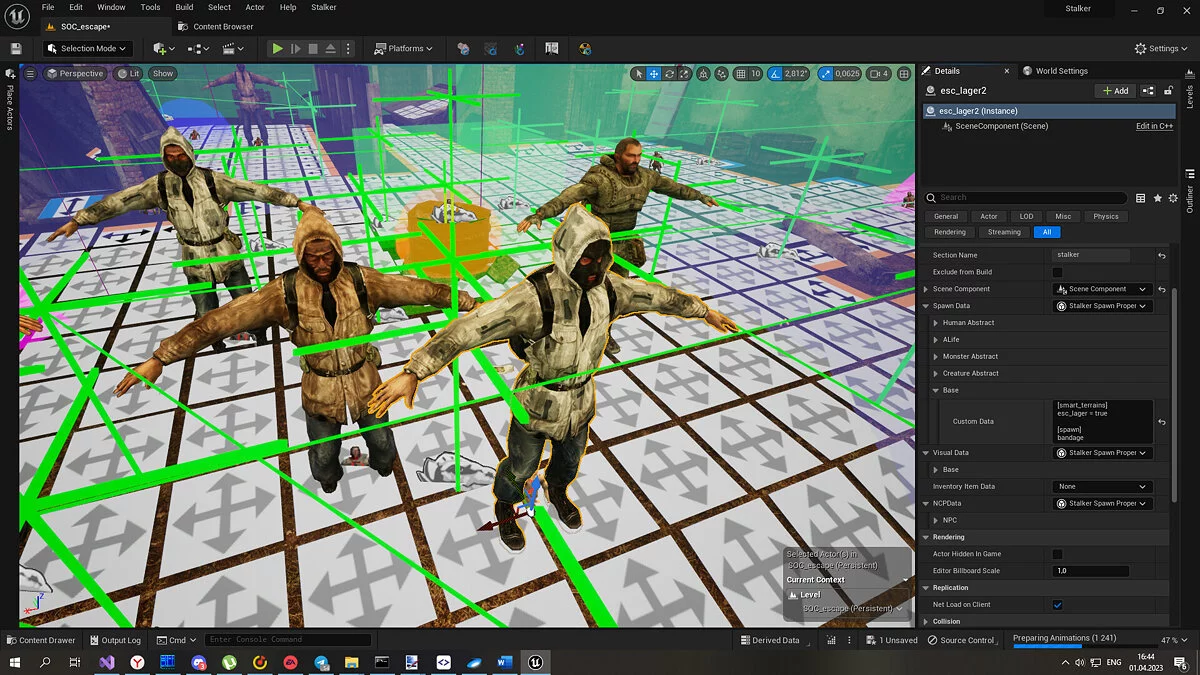Open the Inventory Item Data dropdown
Screen dimensions: 1200x675
[x=1102, y=487]
